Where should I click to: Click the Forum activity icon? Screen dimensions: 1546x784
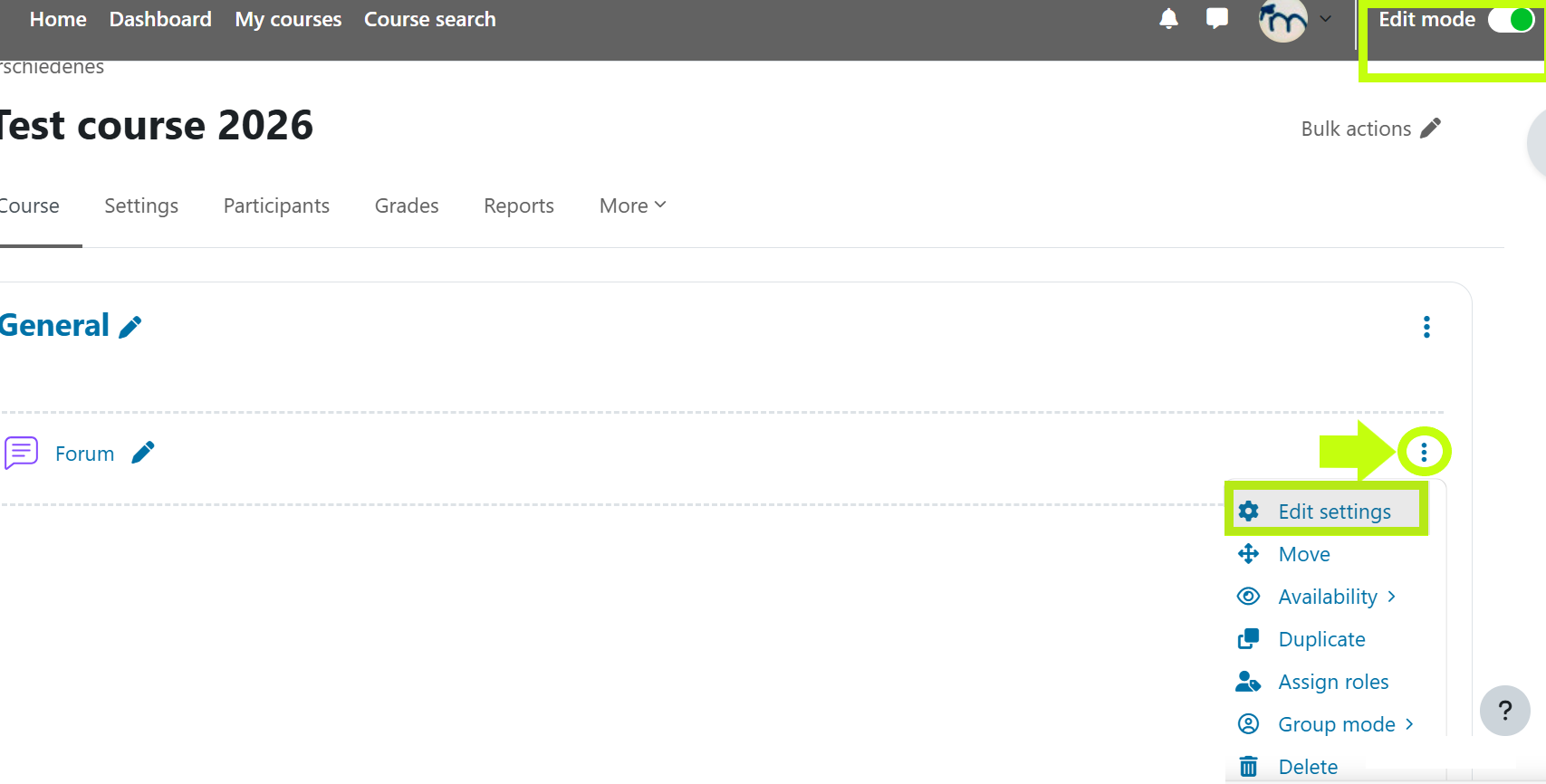tap(21, 453)
